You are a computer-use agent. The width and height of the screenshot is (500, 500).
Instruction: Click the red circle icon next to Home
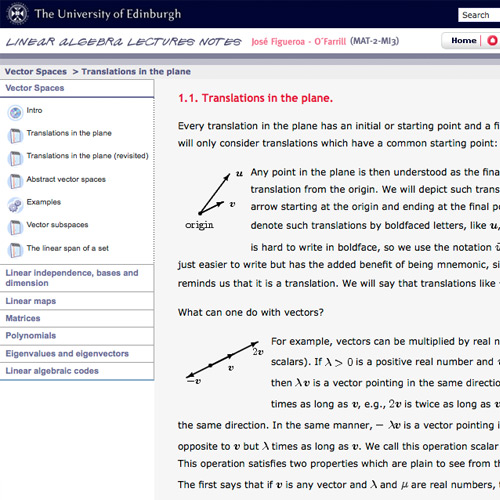(492, 41)
